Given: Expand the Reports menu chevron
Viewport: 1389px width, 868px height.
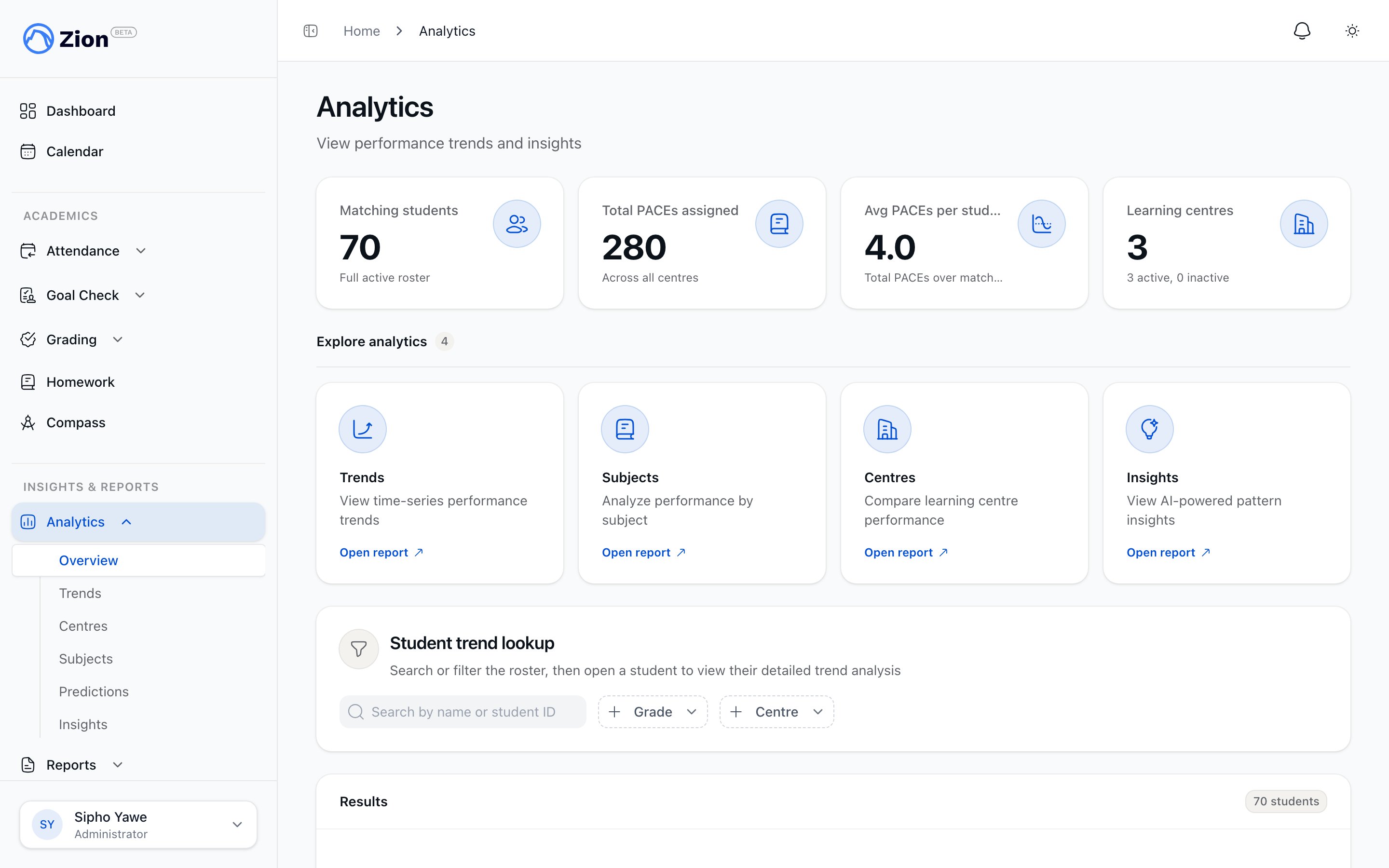Looking at the screenshot, I should coord(118,765).
